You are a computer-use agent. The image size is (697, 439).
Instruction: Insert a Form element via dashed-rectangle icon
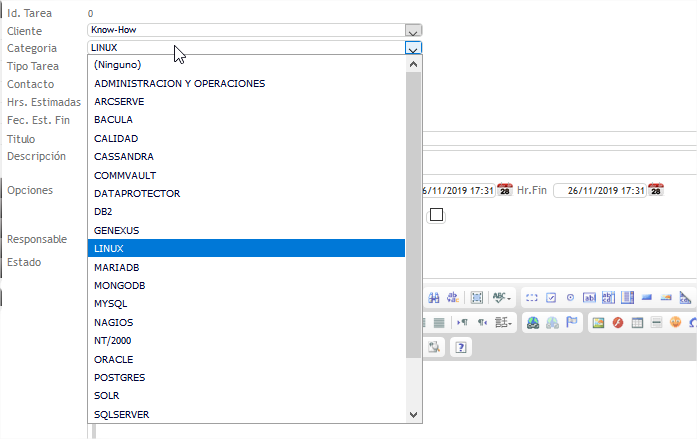click(532, 298)
